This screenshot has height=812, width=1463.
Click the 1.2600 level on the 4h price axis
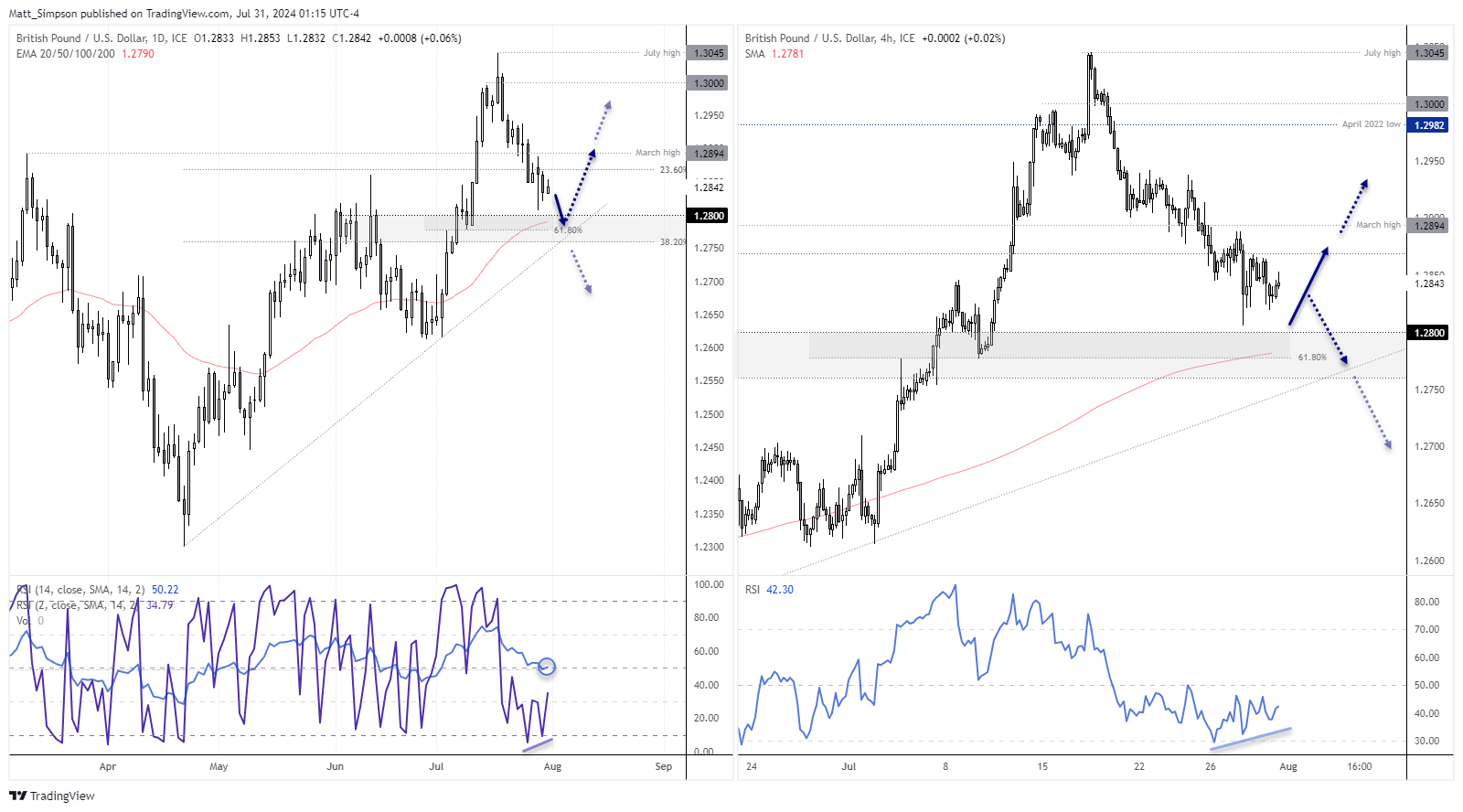pos(1429,561)
